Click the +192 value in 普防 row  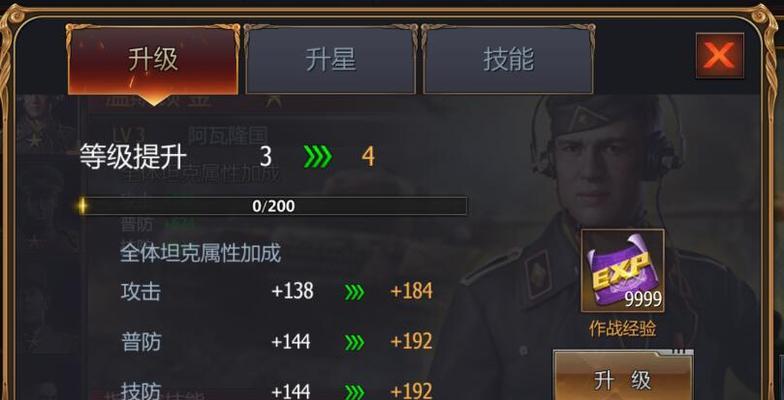412,342
